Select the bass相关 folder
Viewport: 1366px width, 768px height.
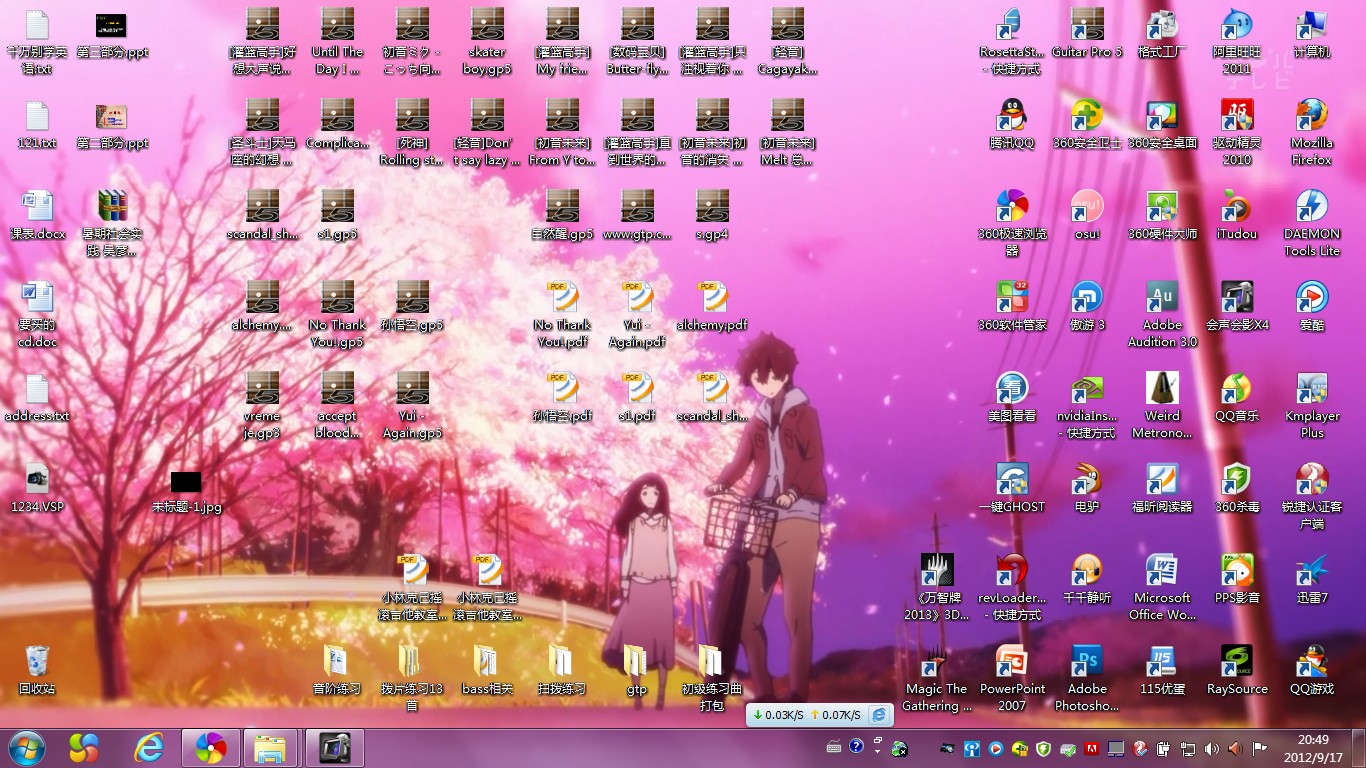point(487,662)
